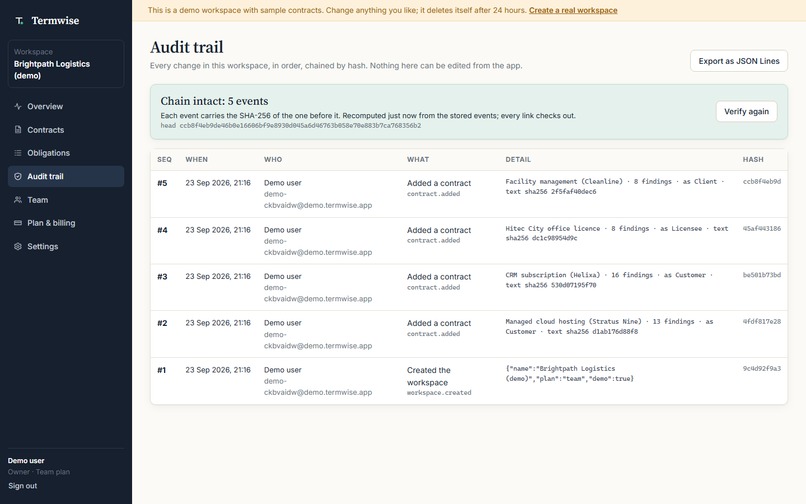Click the Termwise brand name
This screenshot has height=504, width=806.
tap(56, 21)
